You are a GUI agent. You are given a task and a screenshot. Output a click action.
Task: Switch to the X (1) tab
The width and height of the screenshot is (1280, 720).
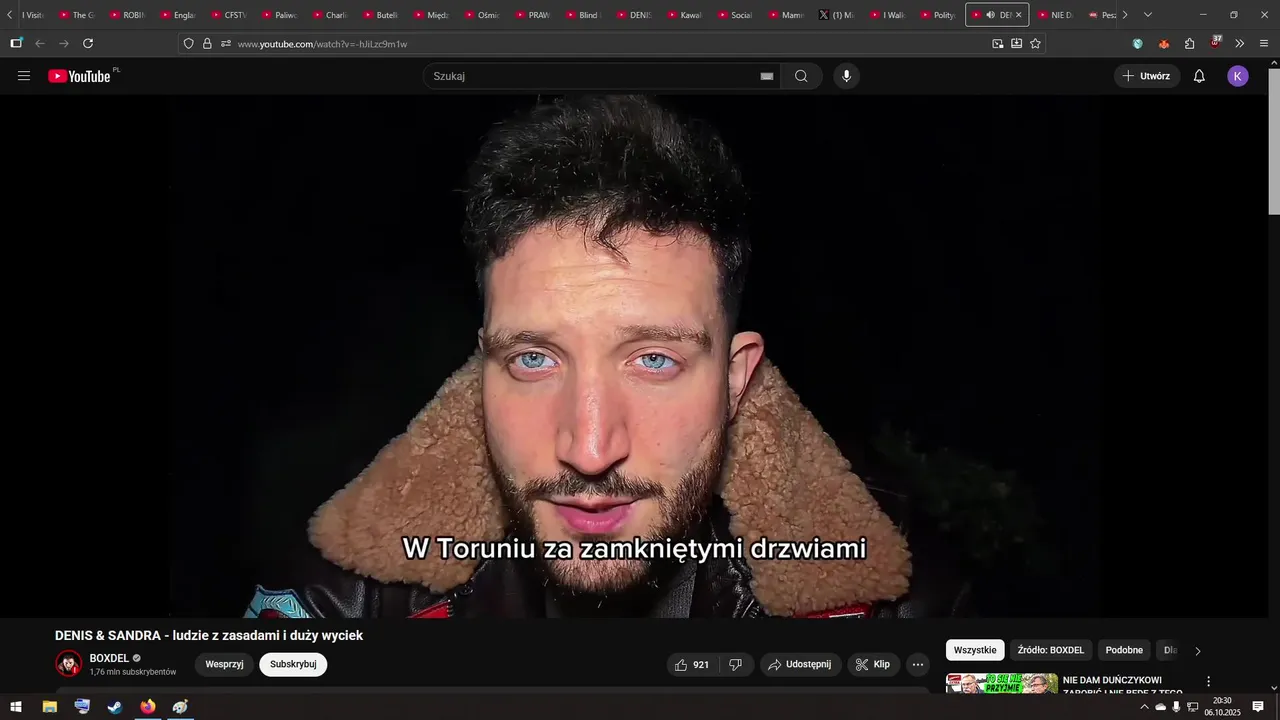pyautogui.click(x=837, y=15)
